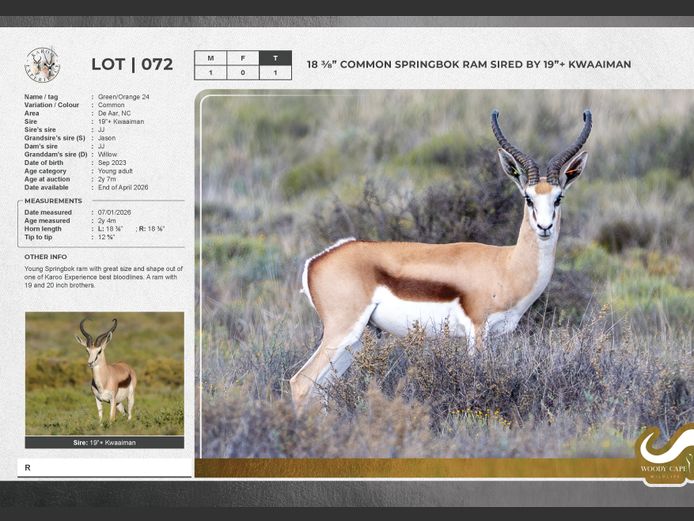This screenshot has width=694, height=521.
Task: Click the MEASUREMENTS section header
Action: click(53, 201)
